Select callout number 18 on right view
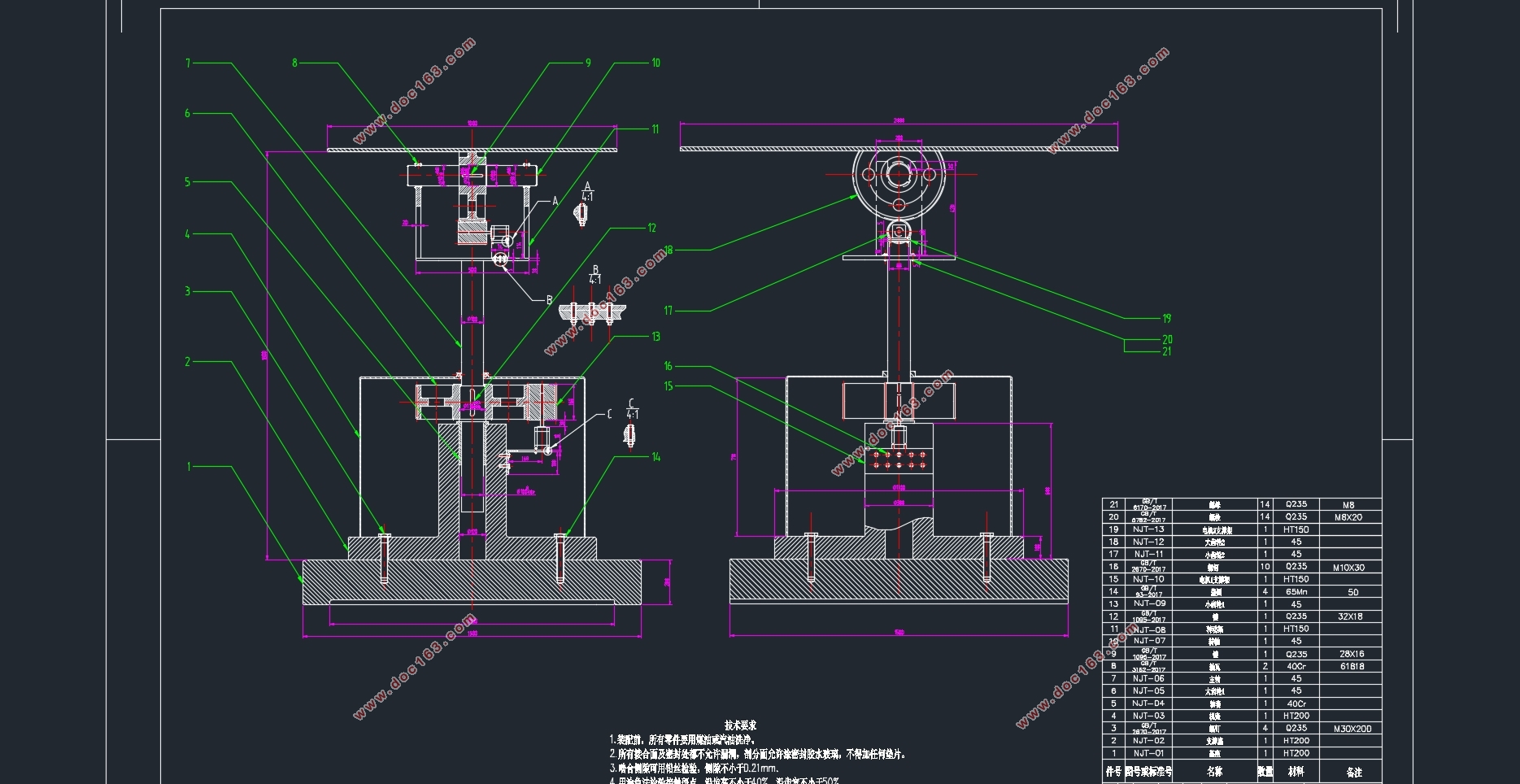1520x784 pixels. 669,250
